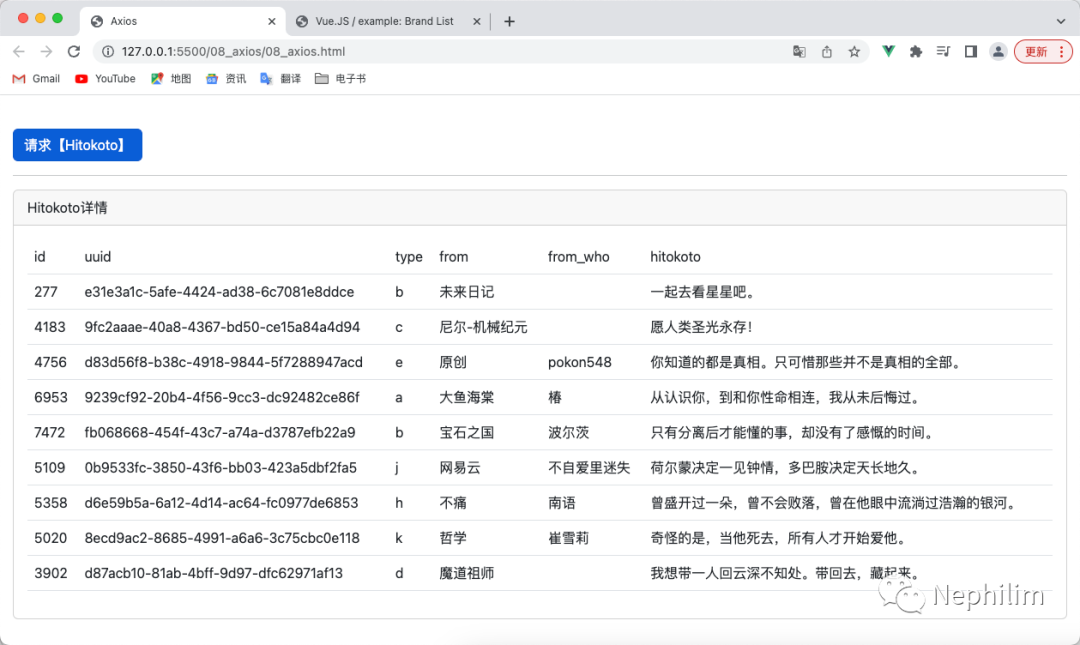Click the from_who cell 波尔茨
The image size is (1080, 645).
pos(568,433)
